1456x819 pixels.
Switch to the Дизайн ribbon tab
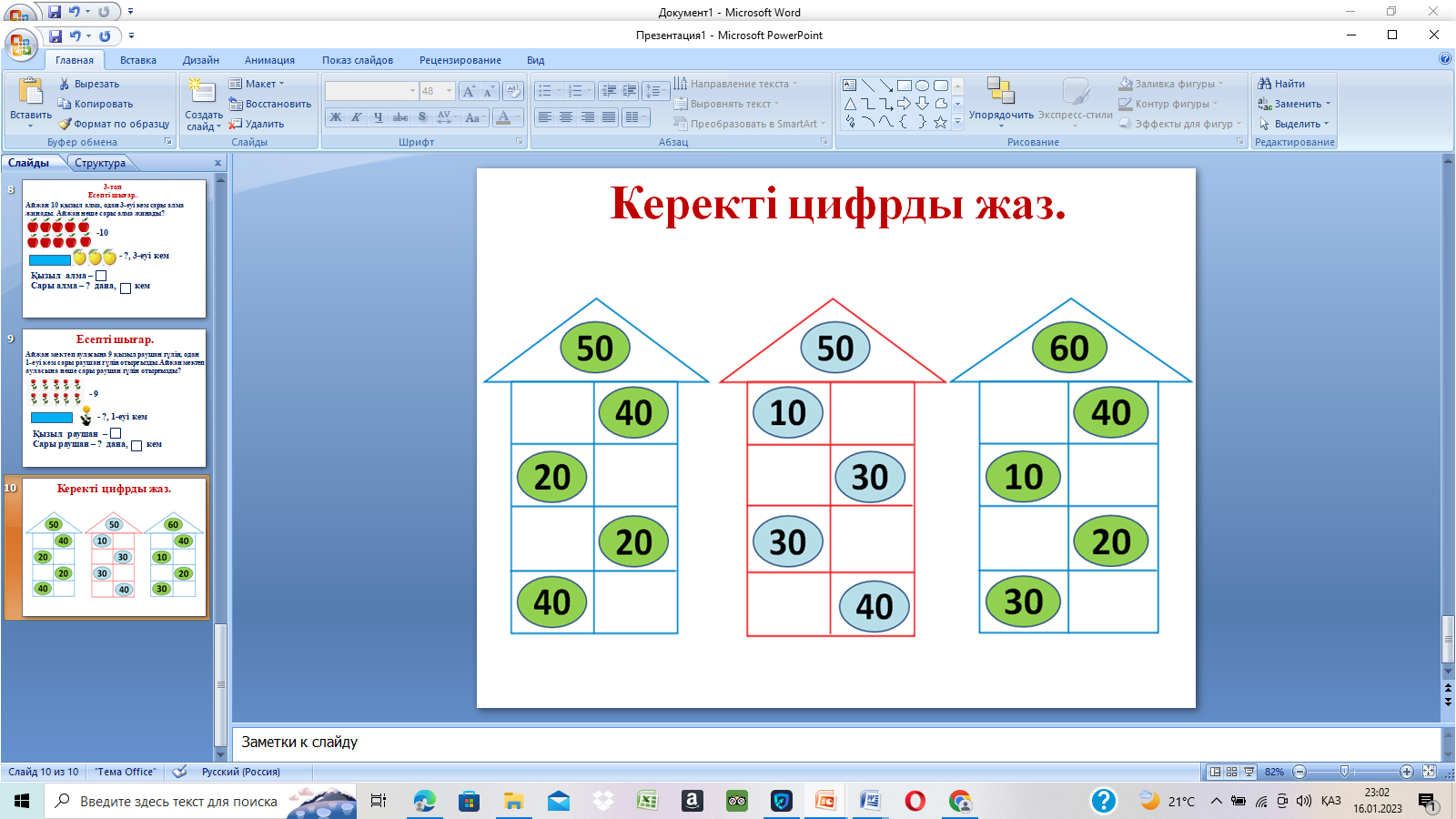tap(201, 60)
